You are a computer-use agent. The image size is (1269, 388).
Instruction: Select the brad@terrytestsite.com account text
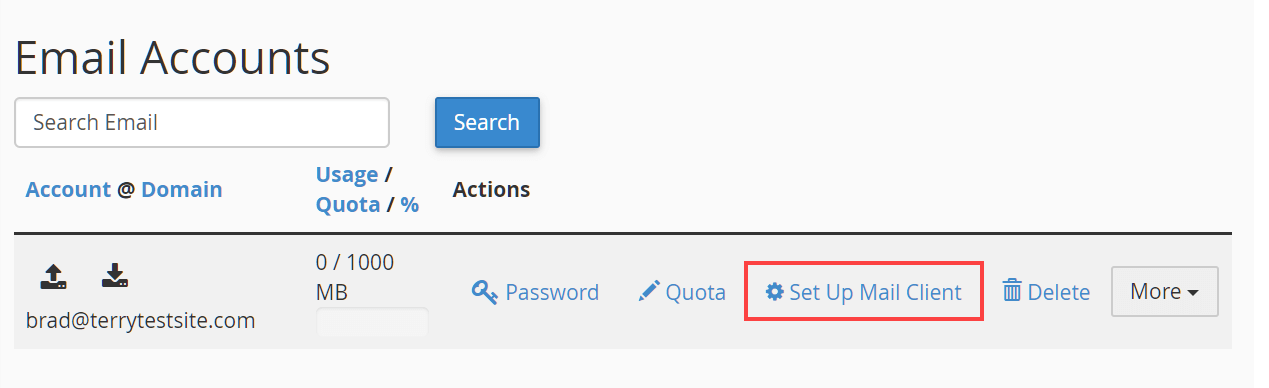tap(140, 321)
